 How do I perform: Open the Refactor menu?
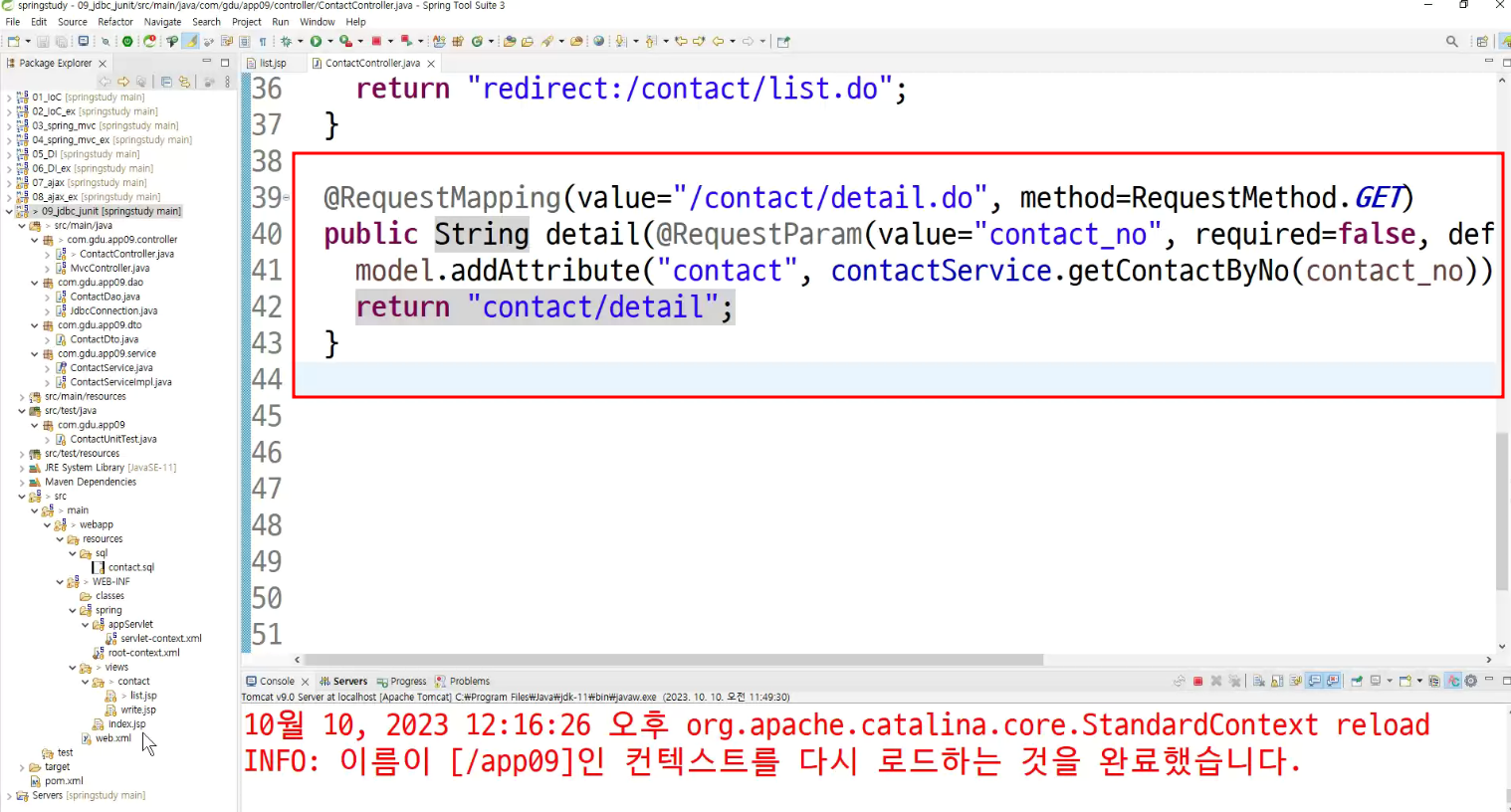(115, 21)
